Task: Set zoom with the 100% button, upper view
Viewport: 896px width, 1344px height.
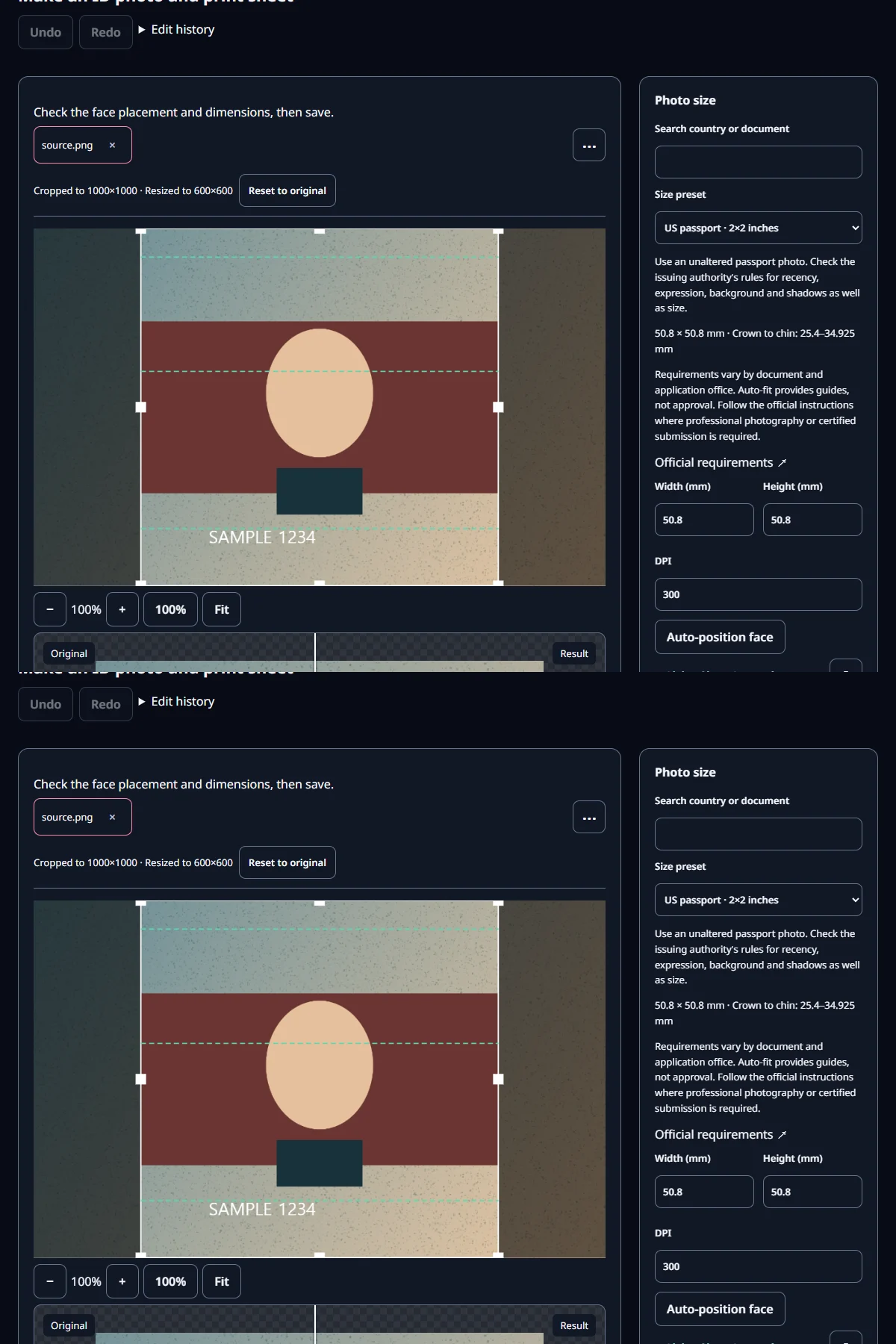Action: (170, 609)
